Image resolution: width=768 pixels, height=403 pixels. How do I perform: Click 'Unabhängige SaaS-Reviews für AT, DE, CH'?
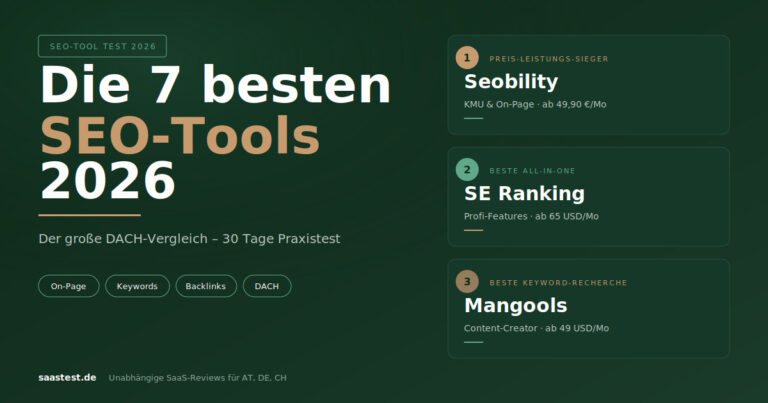click(197, 378)
